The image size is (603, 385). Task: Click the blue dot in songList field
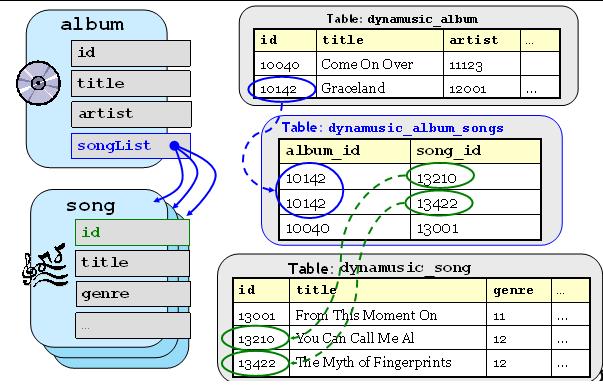(174, 146)
